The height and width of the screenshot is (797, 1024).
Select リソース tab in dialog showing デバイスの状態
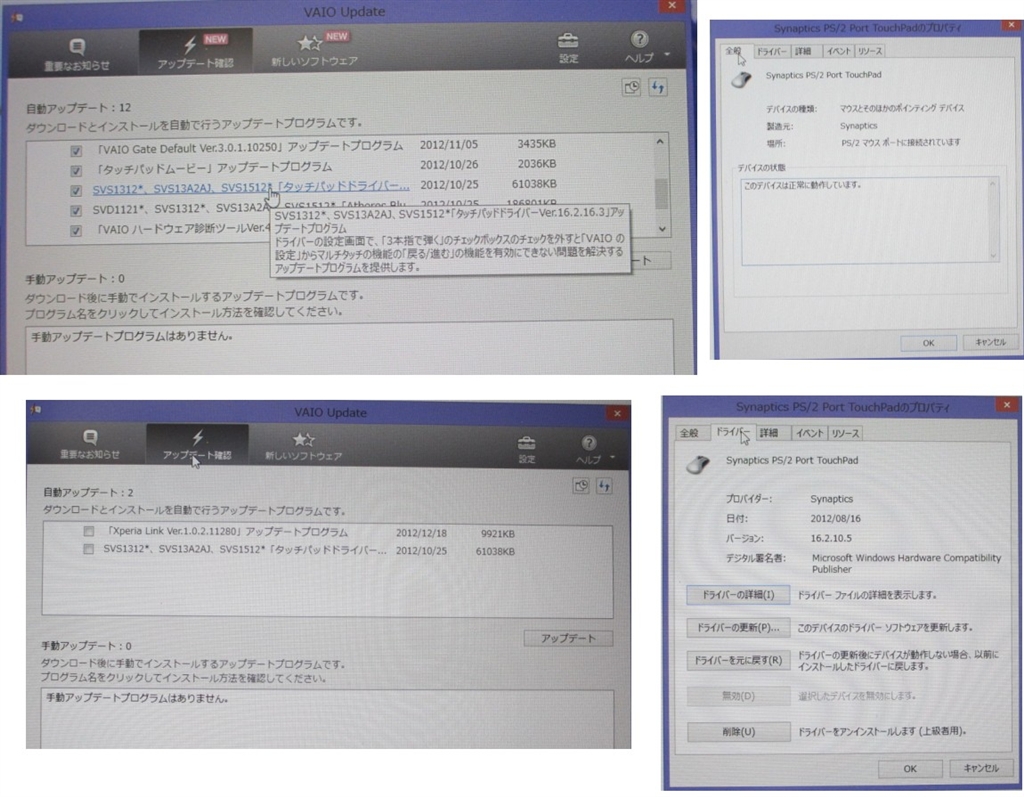click(x=869, y=51)
